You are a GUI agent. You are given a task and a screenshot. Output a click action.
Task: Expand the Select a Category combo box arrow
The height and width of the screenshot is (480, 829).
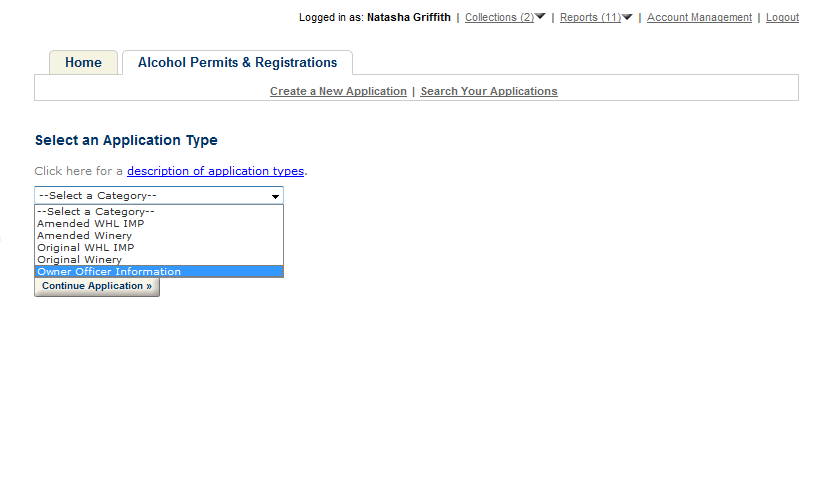click(275, 196)
